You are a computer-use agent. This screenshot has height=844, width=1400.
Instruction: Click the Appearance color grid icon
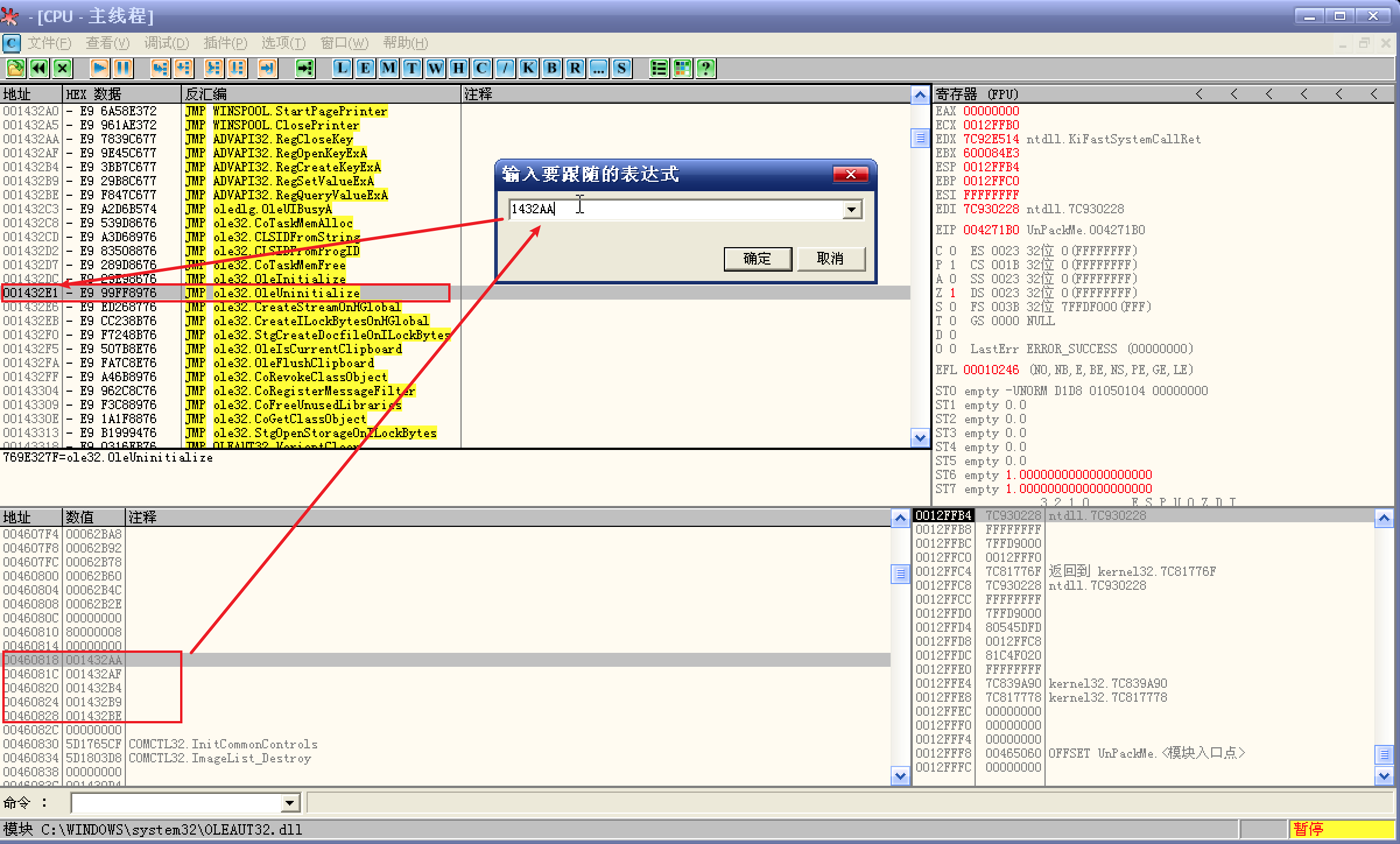pyautogui.click(x=683, y=68)
